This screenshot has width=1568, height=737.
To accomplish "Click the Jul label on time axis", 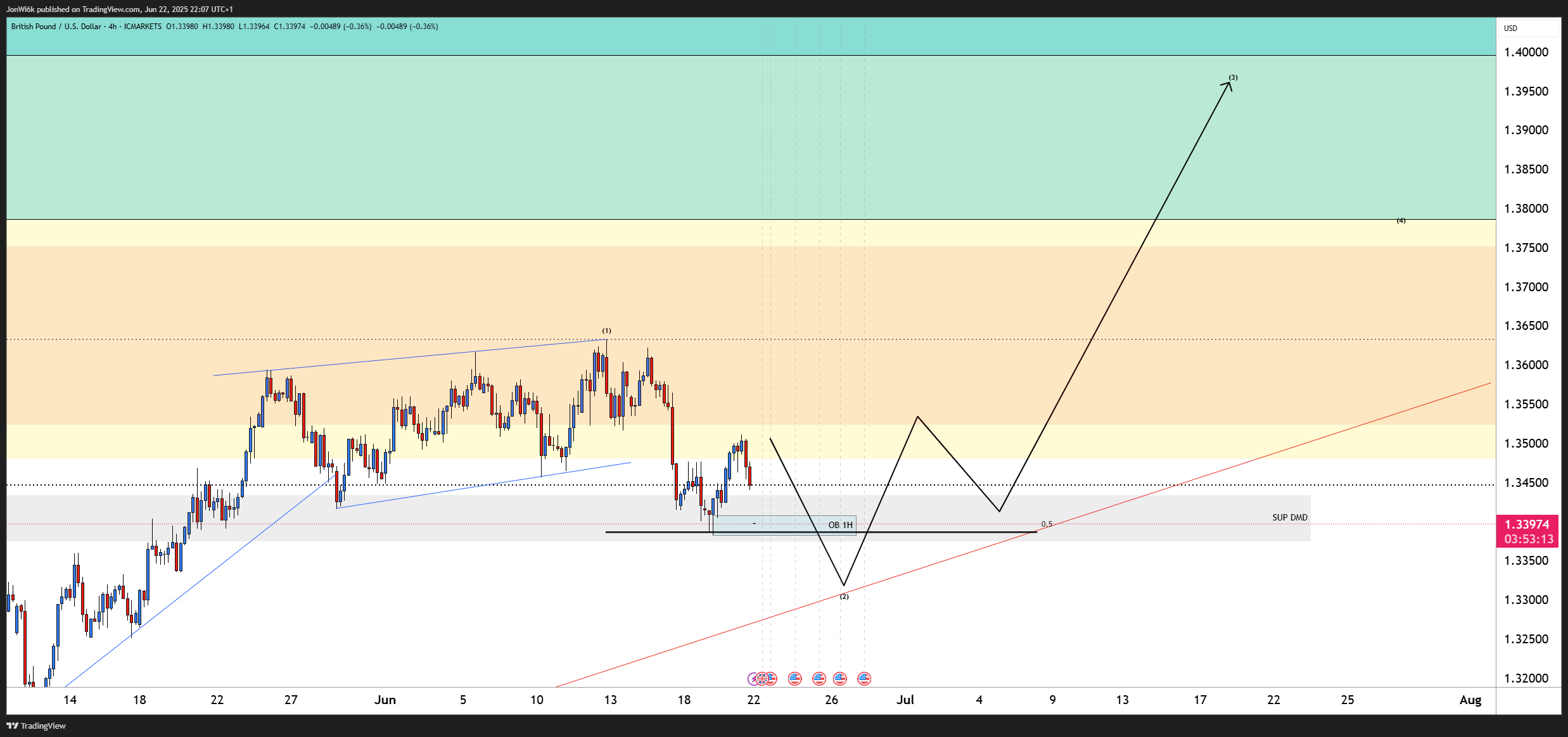I will (x=905, y=700).
